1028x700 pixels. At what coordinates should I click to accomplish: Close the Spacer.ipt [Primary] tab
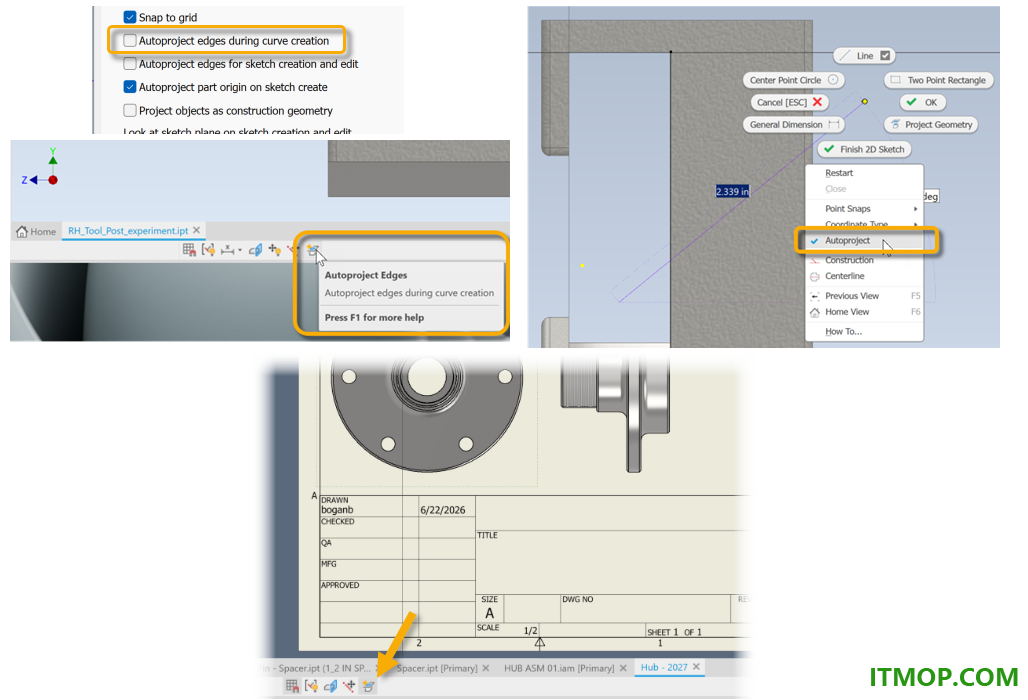click(x=486, y=668)
